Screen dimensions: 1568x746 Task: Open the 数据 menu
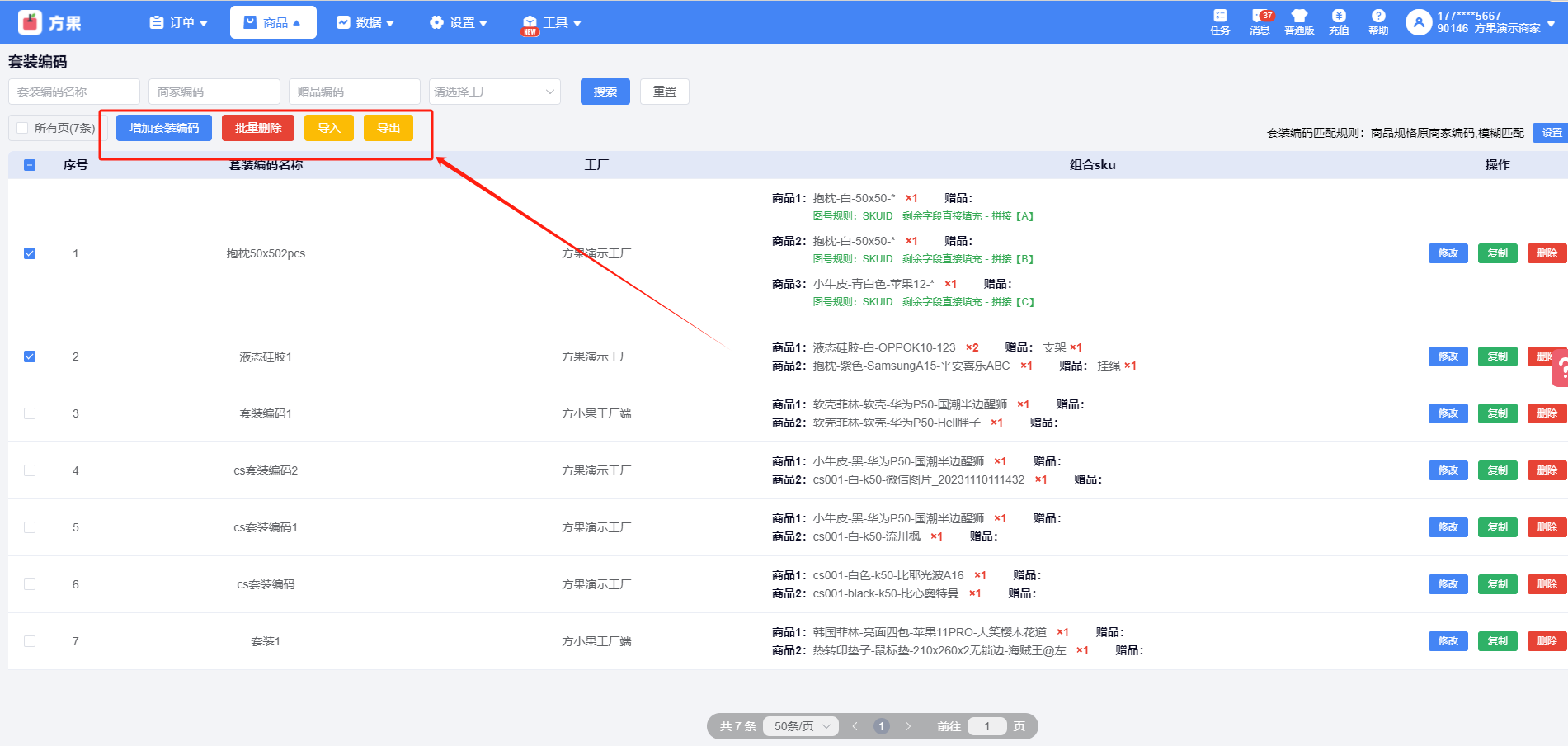tap(365, 23)
